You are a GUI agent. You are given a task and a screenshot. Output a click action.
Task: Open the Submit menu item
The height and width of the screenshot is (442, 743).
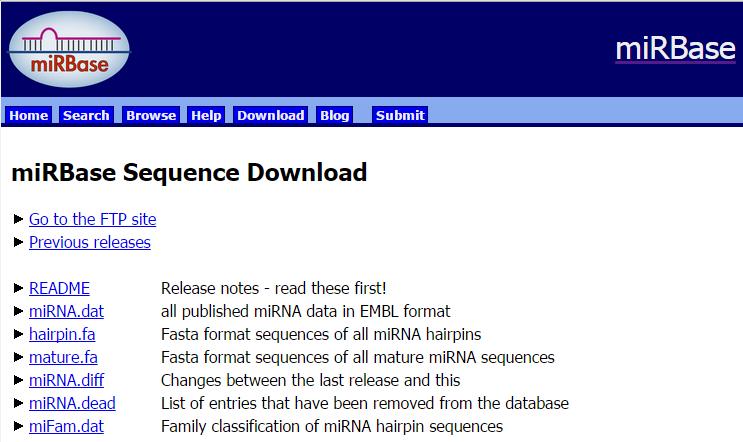(400, 115)
